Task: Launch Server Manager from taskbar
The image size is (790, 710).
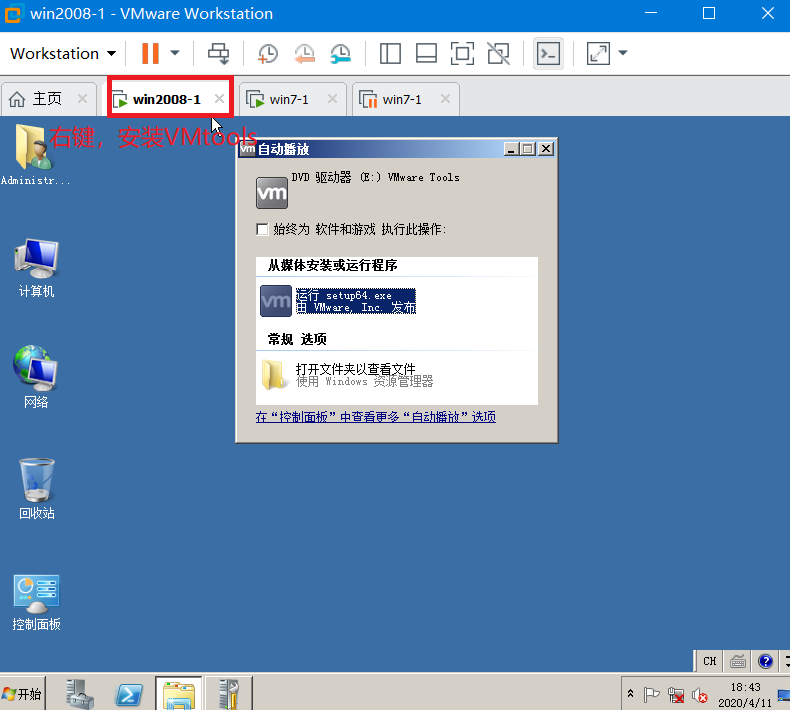Action: 79,694
